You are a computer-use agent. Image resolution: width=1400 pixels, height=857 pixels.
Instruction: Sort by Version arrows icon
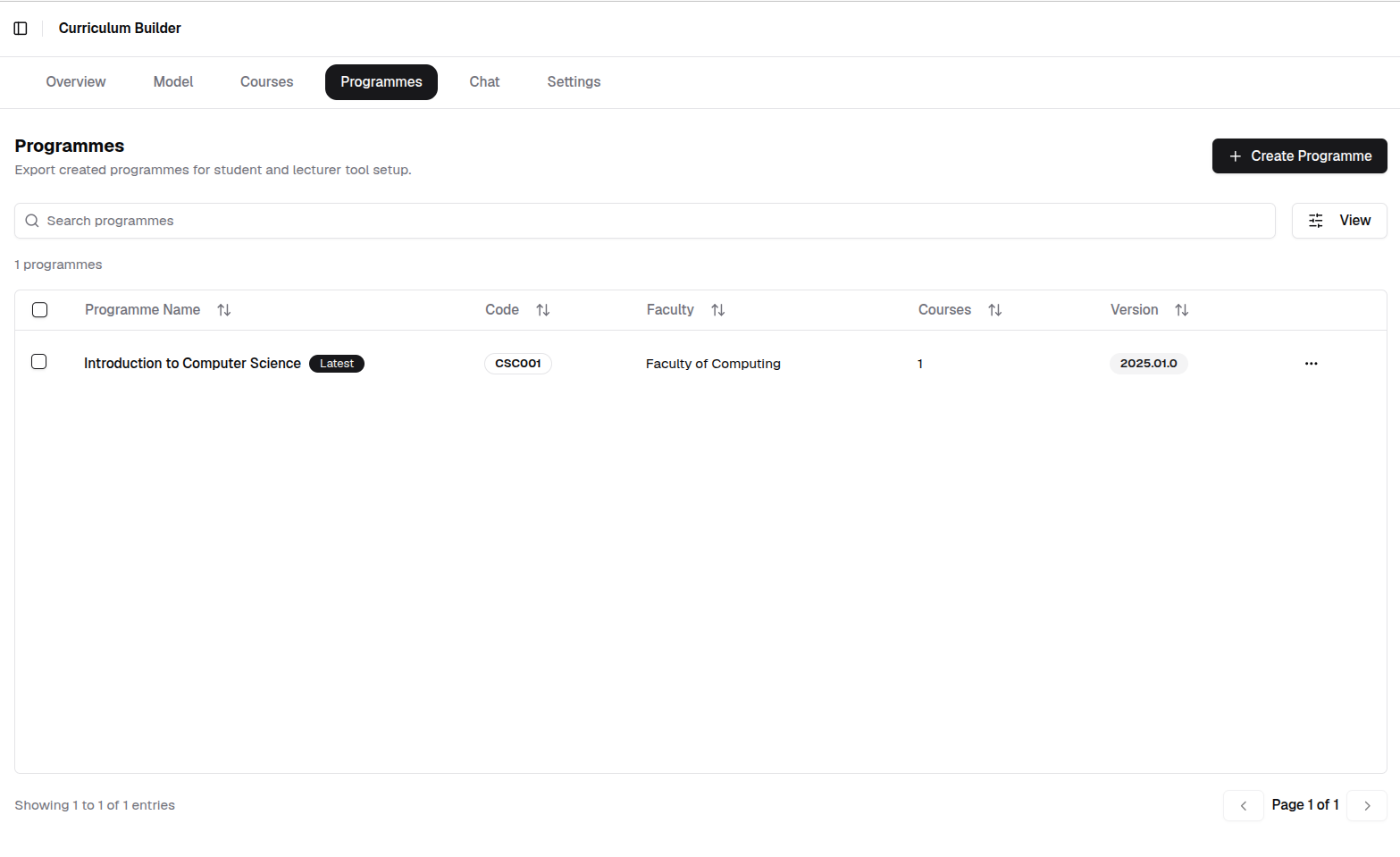coord(1182,310)
